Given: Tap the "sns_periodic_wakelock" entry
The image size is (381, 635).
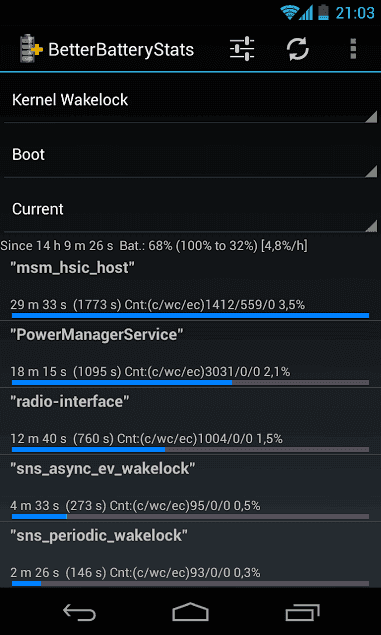Looking at the screenshot, I should point(190,555).
